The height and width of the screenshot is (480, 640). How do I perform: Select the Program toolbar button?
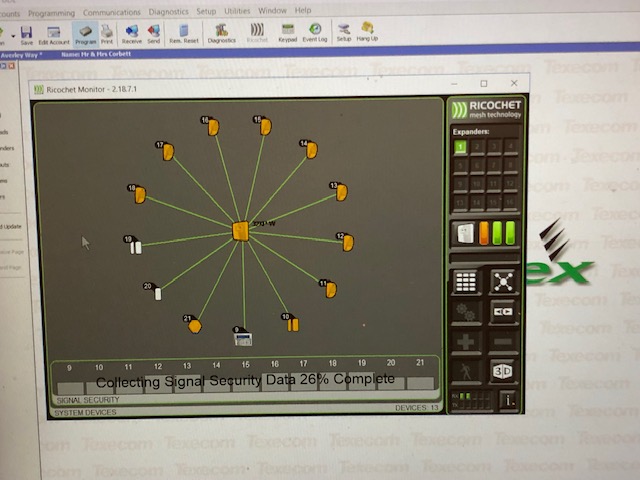coord(85,35)
